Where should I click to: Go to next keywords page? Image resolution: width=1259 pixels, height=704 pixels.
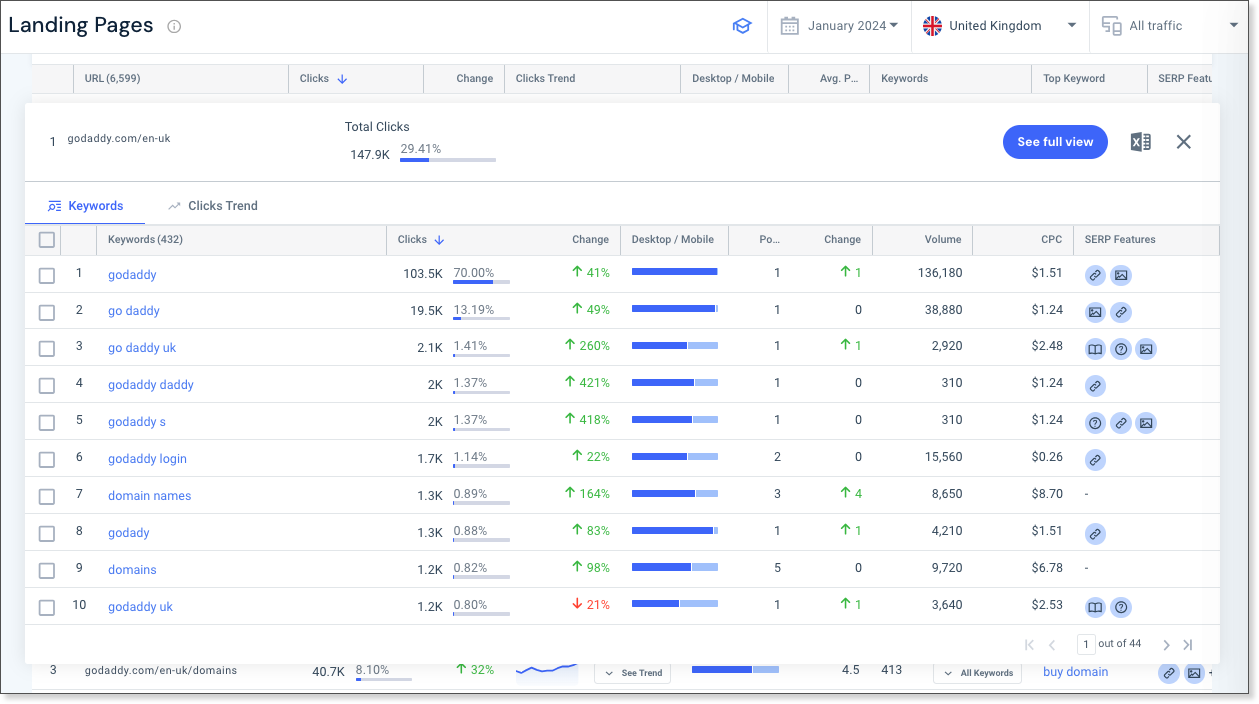click(1166, 645)
